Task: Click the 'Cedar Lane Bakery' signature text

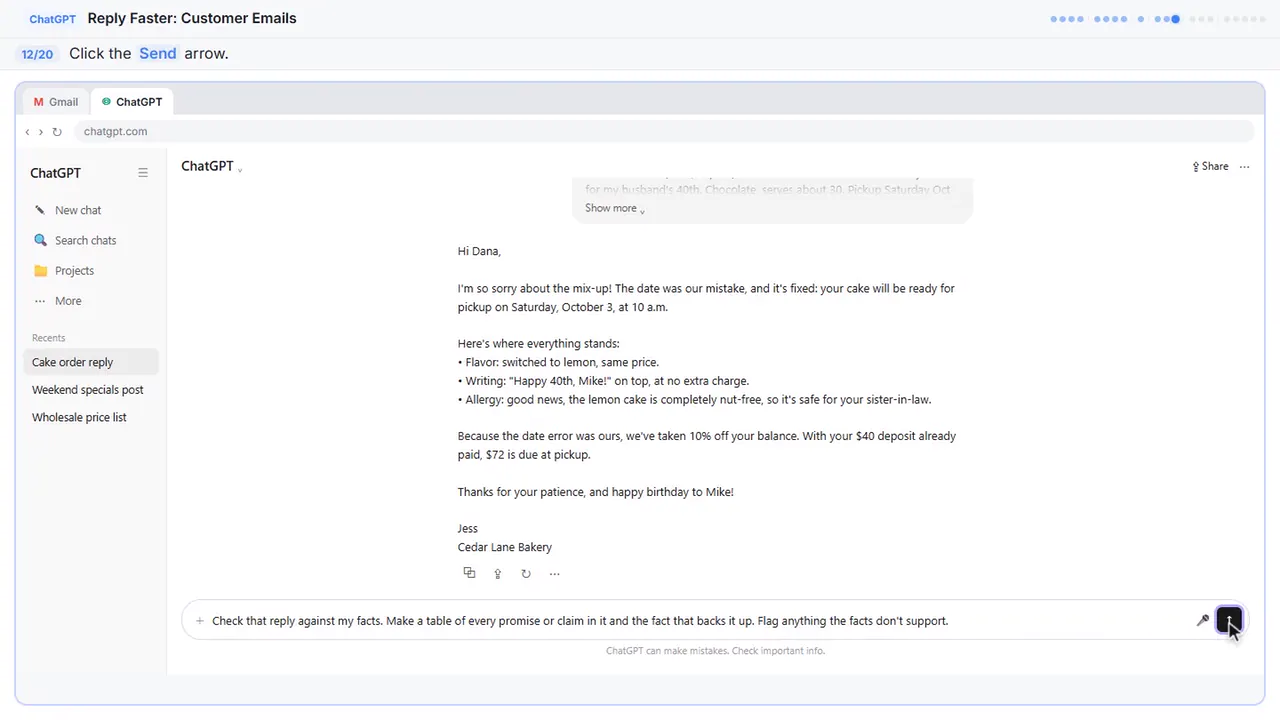Action: [504, 547]
